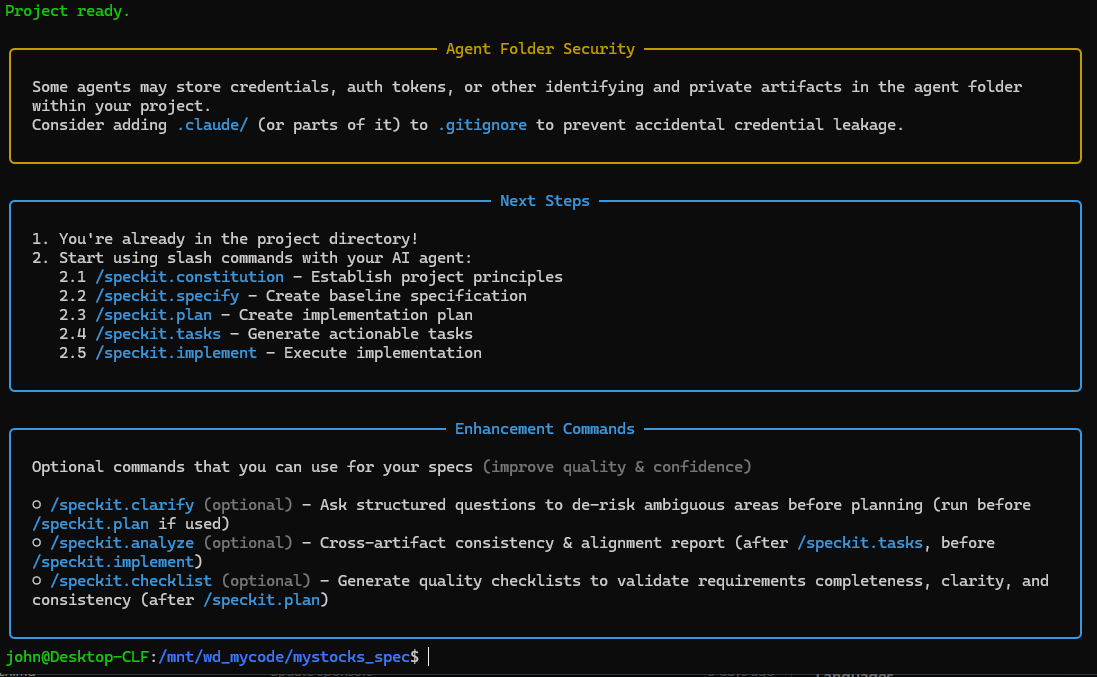Click the john@Desktop-CLF username in prompt
The image size is (1097, 677).
pos(77,657)
